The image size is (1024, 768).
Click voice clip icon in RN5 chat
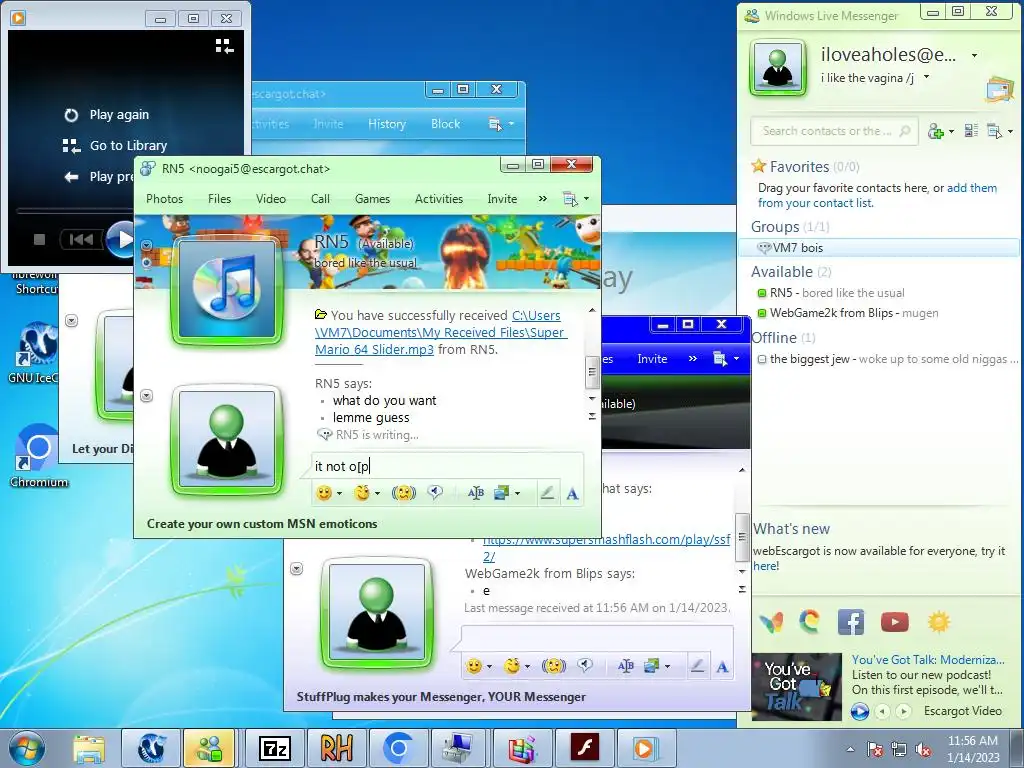pos(436,492)
